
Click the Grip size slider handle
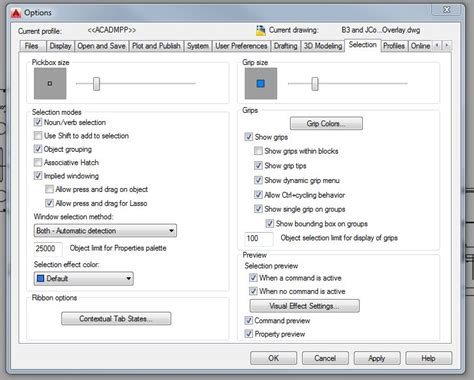[x=315, y=84]
